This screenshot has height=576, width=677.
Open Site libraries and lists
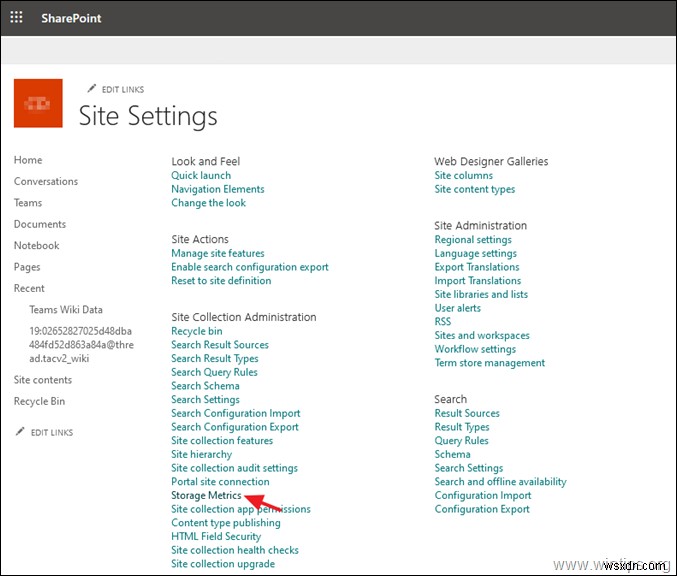pyautogui.click(x=481, y=294)
